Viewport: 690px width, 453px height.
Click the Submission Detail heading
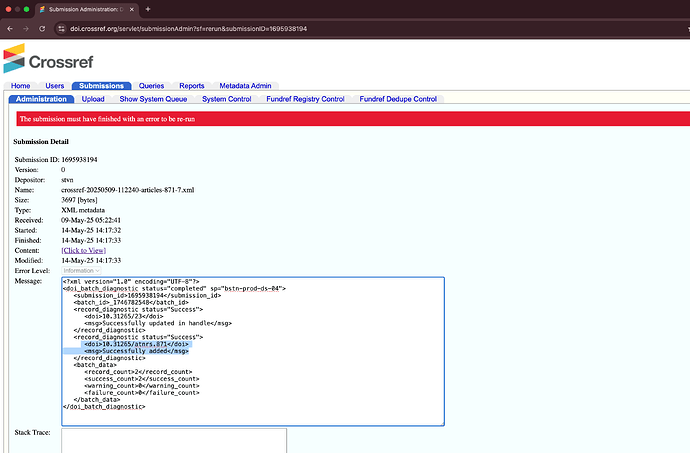click(41, 142)
